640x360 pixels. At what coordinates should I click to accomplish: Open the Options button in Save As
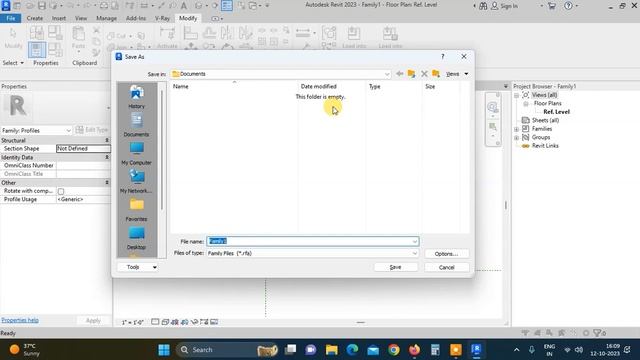[x=447, y=254]
